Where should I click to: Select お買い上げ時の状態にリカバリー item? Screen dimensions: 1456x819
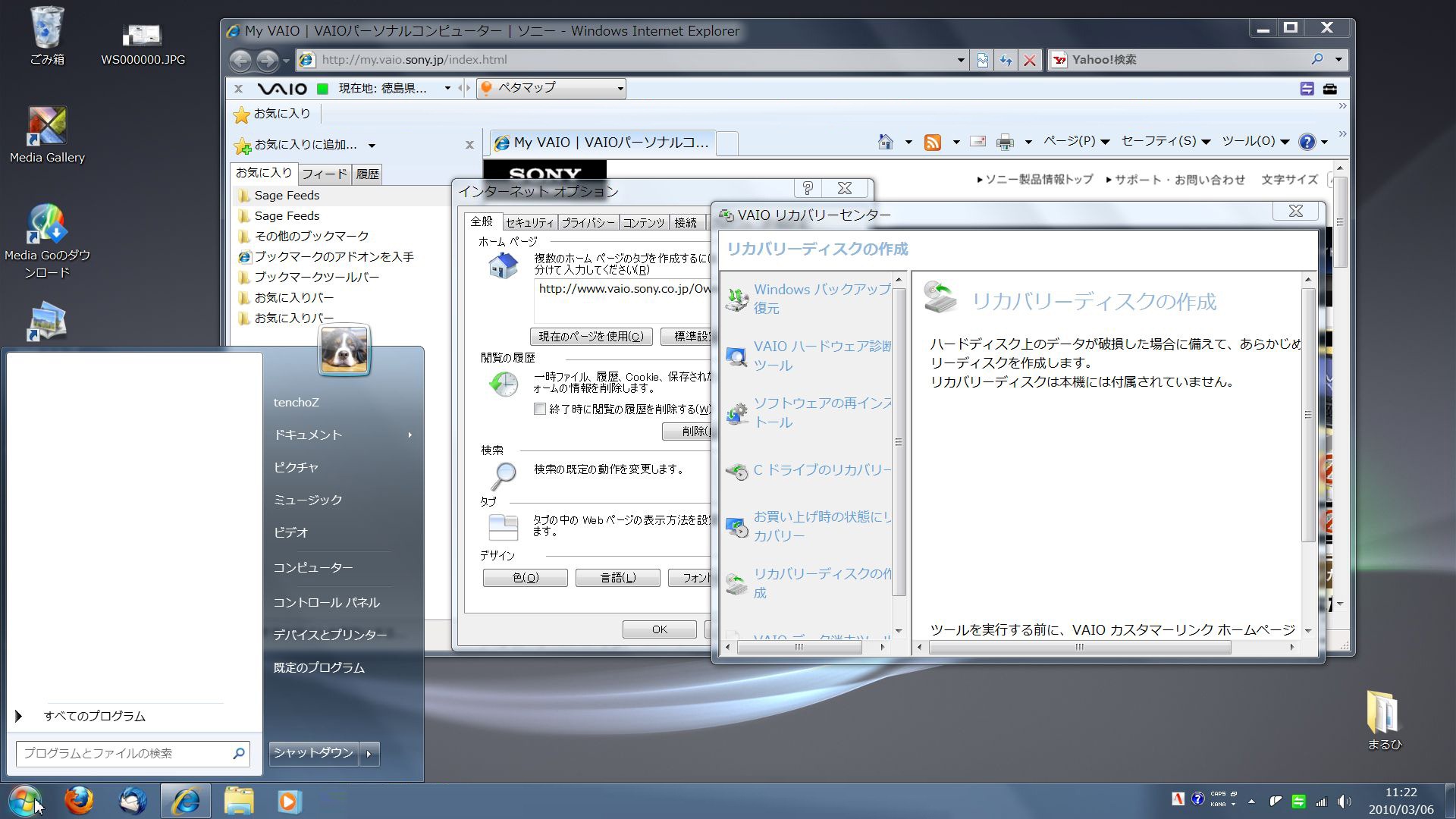(809, 526)
